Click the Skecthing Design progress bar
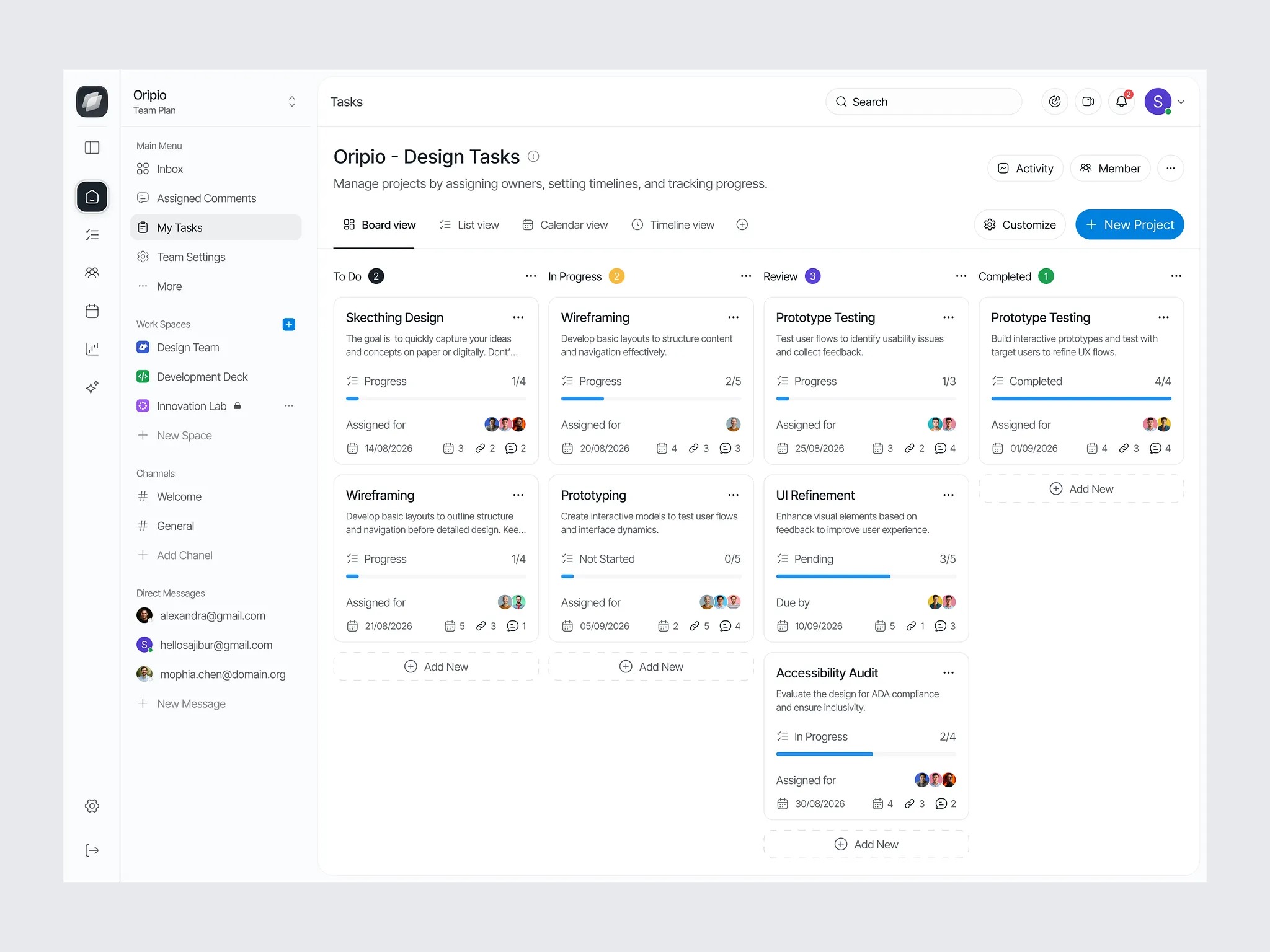 pyautogui.click(x=436, y=399)
